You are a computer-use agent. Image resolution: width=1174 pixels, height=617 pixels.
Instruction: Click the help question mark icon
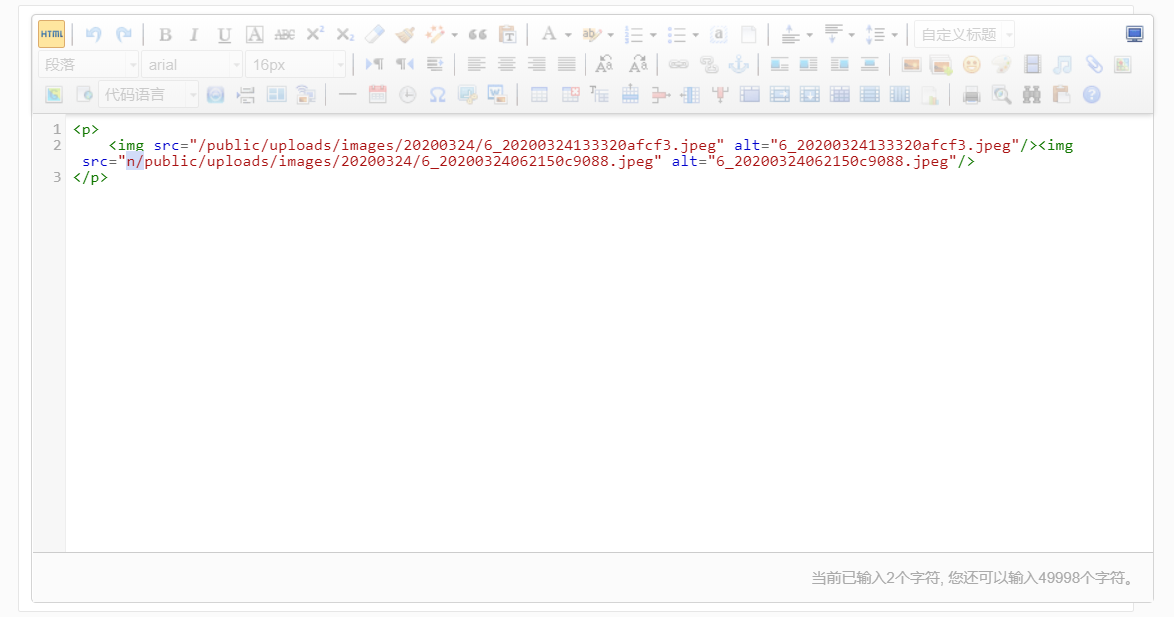click(x=1091, y=94)
